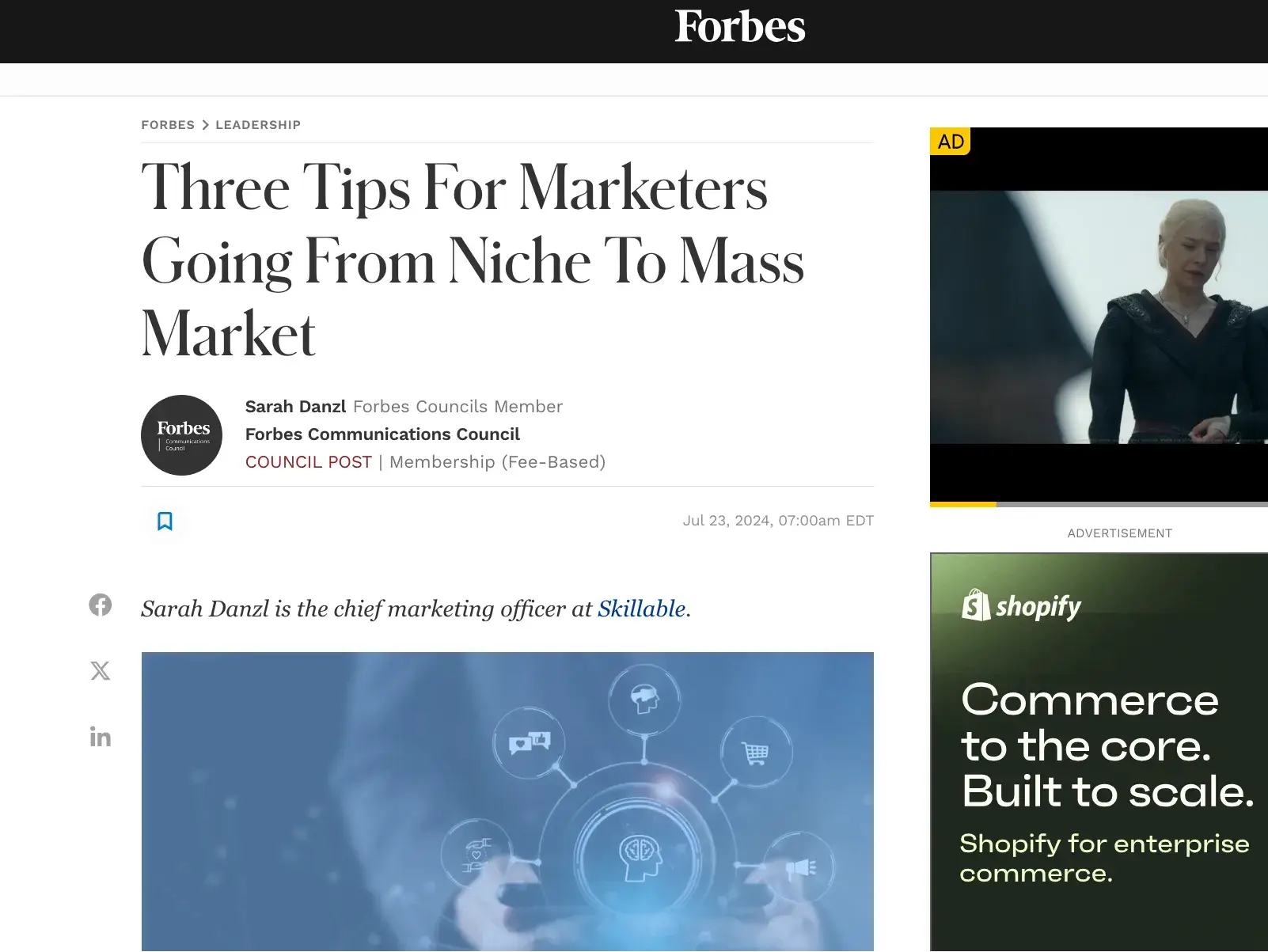Open the LEADERSHIP breadcrumb section
This screenshot has height=952, width=1268.
click(258, 125)
